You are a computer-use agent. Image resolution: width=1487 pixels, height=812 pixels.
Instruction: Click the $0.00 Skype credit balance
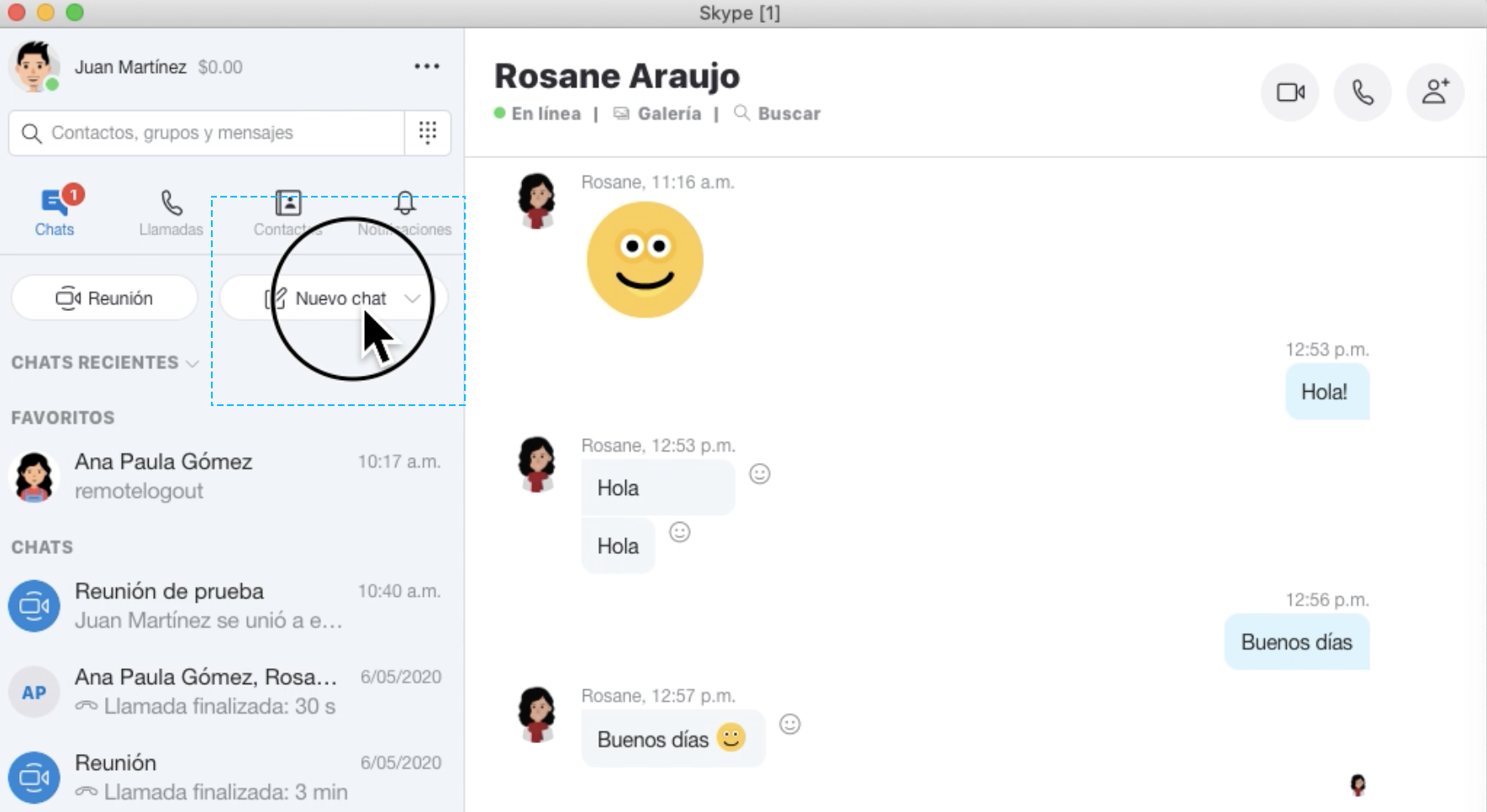click(x=220, y=67)
